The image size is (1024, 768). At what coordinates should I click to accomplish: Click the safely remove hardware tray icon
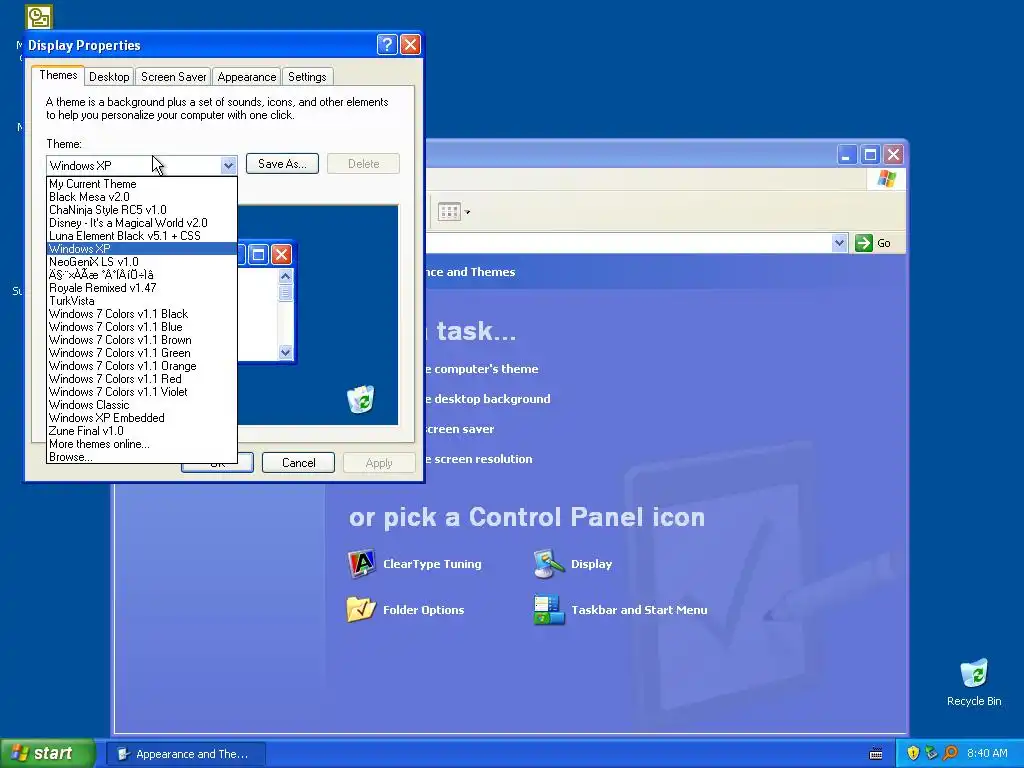tap(931, 753)
